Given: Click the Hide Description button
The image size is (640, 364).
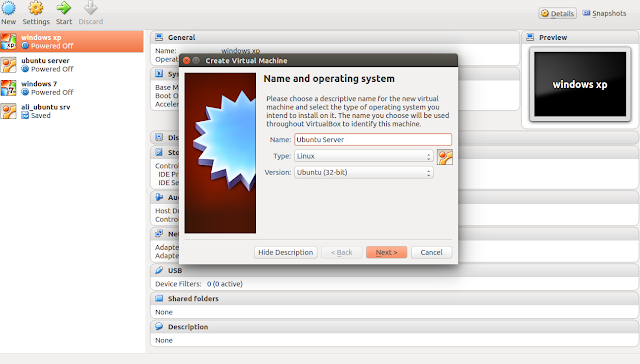Looking at the screenshot, I should pyautogui.click(x=285, y=252).
